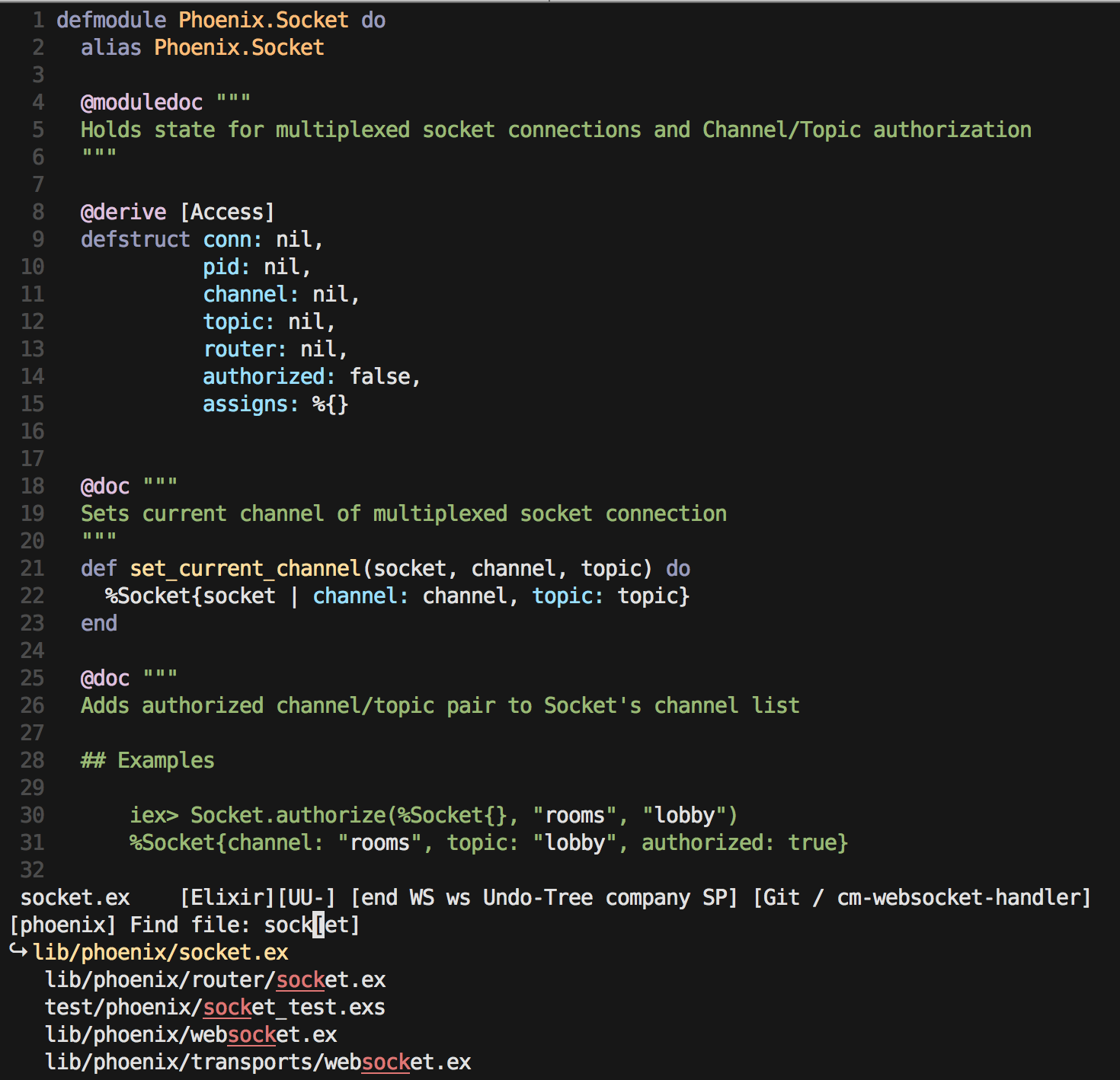This screenshot has height=1080, width=1120.
Task: Choose lib/phoenix/router/socket.ex from results
Action: (x=216, y=979)
